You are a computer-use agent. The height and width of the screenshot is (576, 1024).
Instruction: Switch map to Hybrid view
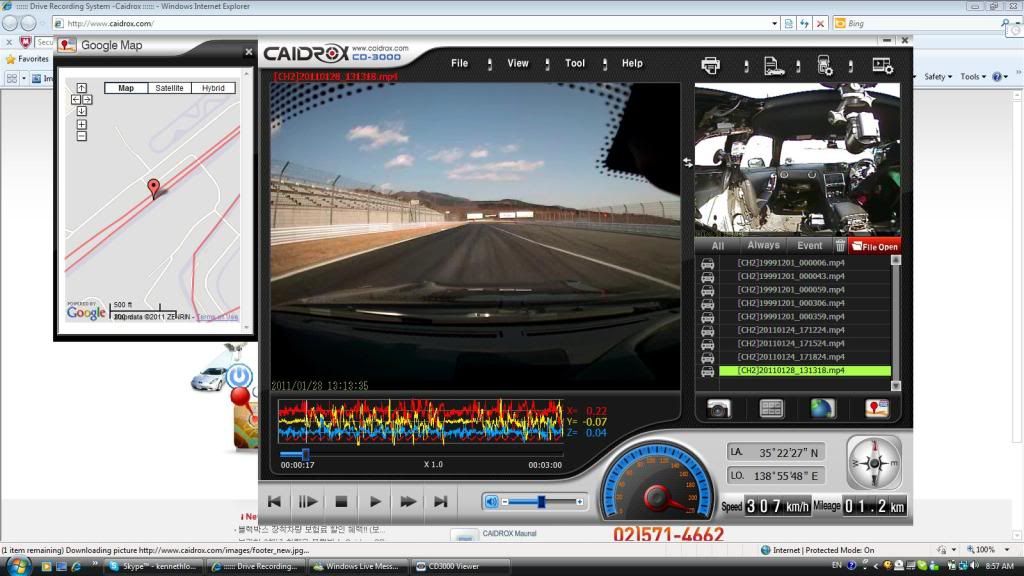click(213, 88)
